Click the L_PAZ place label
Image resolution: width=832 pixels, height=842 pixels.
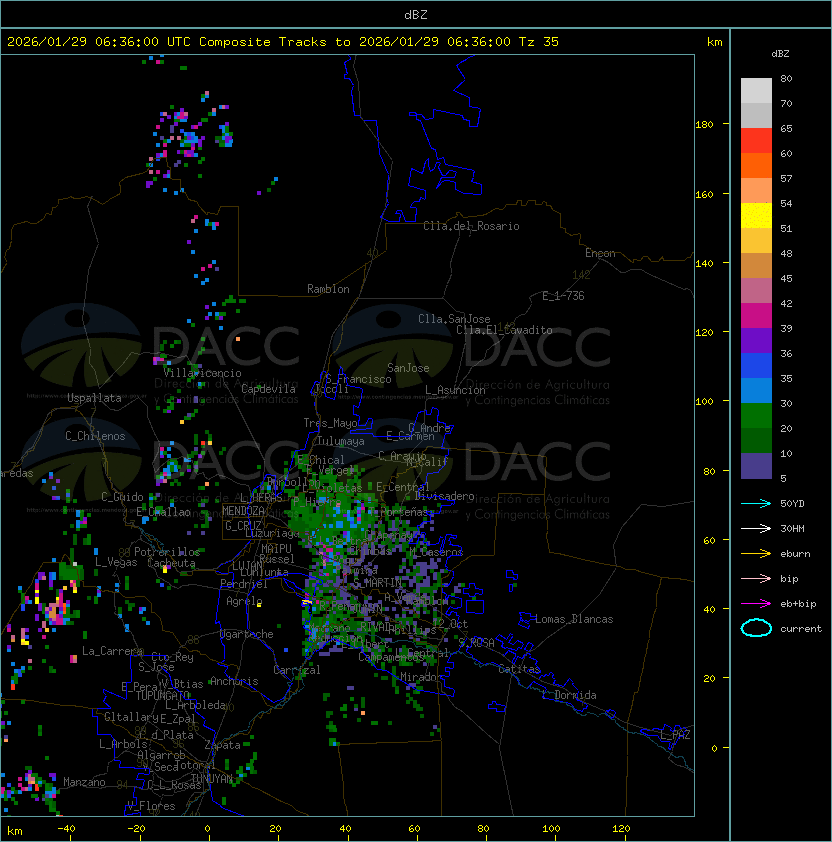(675, 734)
